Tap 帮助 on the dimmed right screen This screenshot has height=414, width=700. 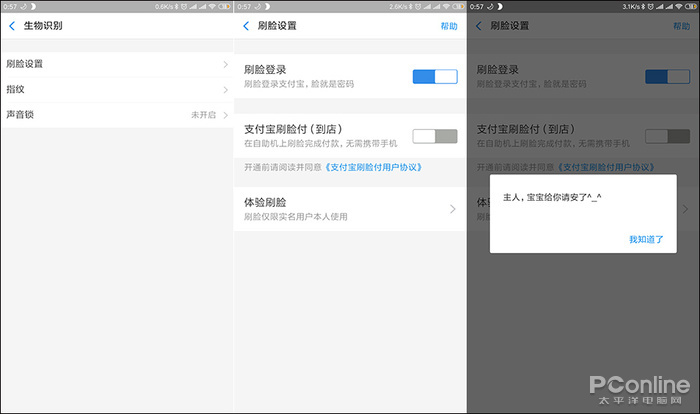click(682, 26)
